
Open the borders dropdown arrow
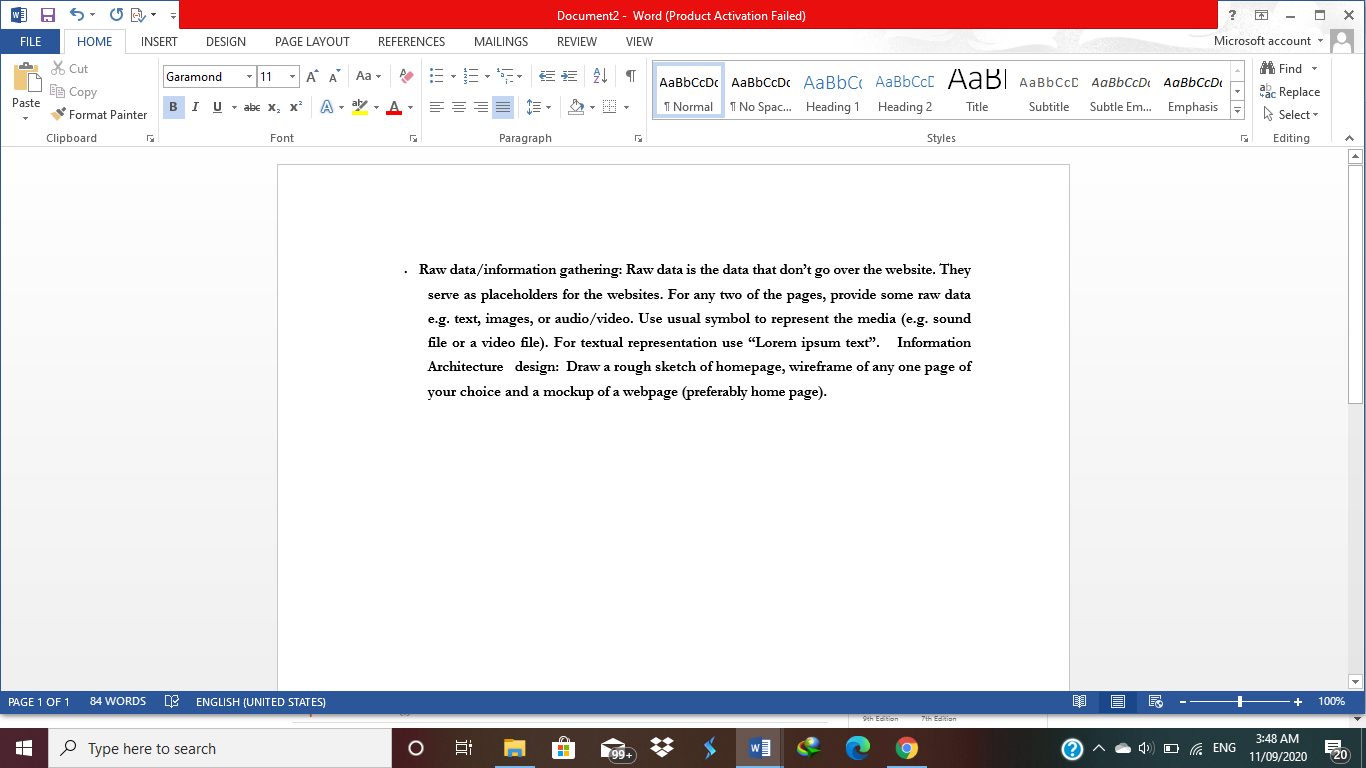627,107
